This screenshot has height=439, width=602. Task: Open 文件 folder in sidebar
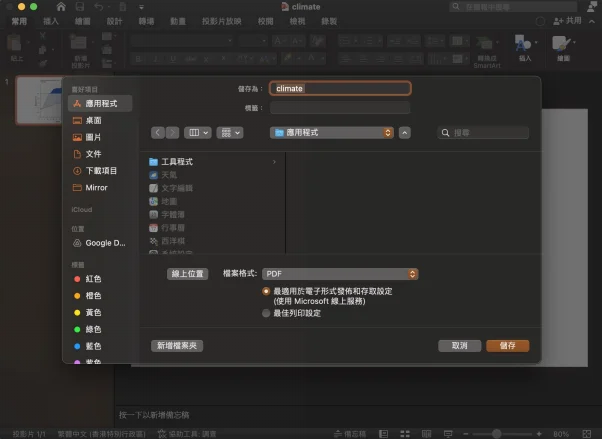(x=100, y=154)
